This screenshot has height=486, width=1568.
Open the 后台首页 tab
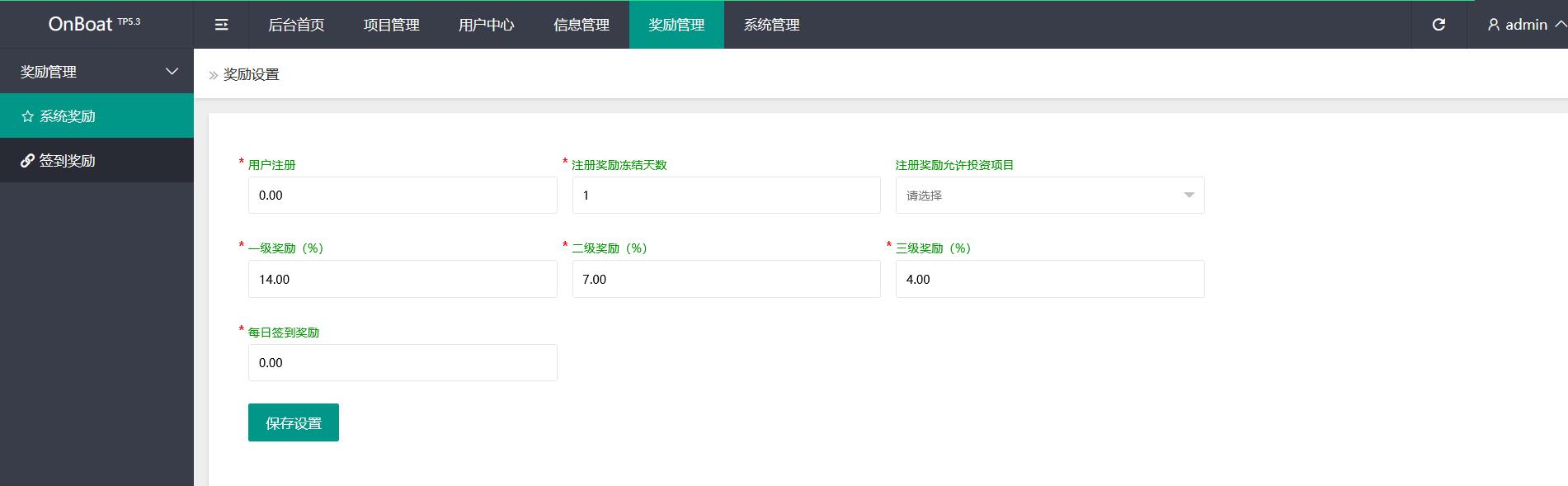click(296, 25)
